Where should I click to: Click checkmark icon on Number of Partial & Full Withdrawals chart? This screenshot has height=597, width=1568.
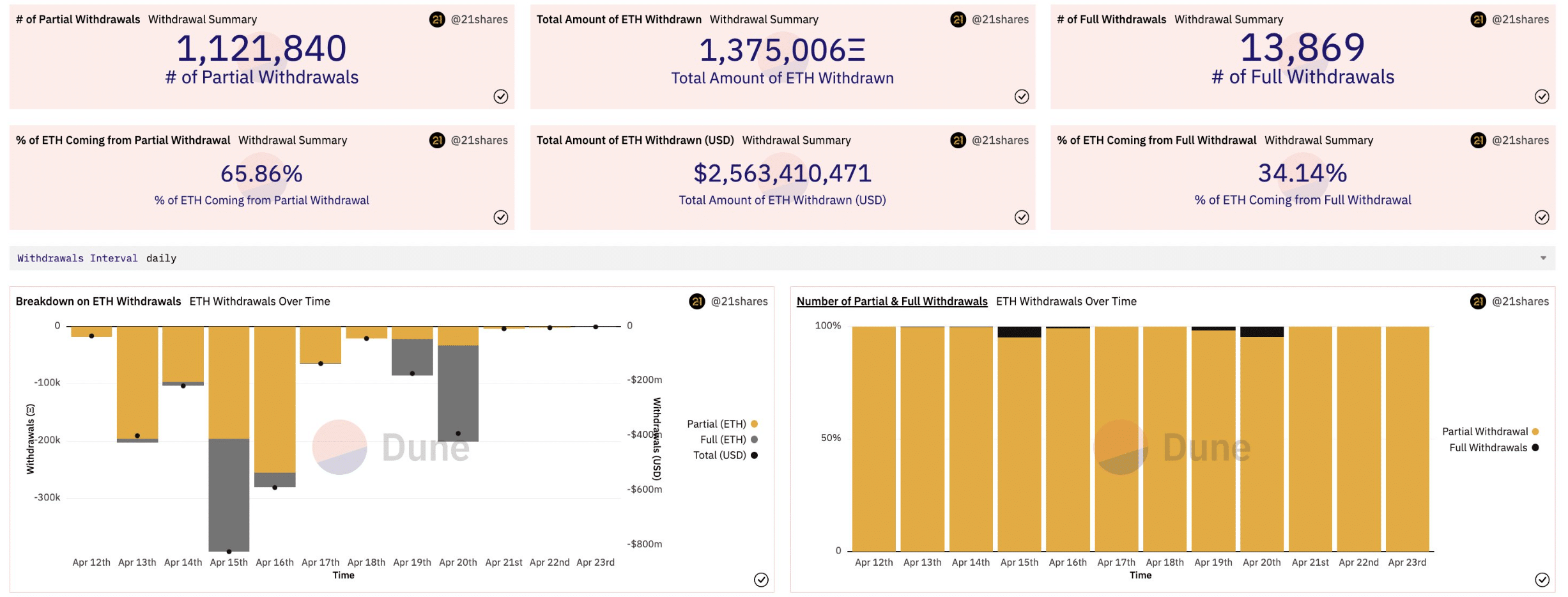point(1542,580)
